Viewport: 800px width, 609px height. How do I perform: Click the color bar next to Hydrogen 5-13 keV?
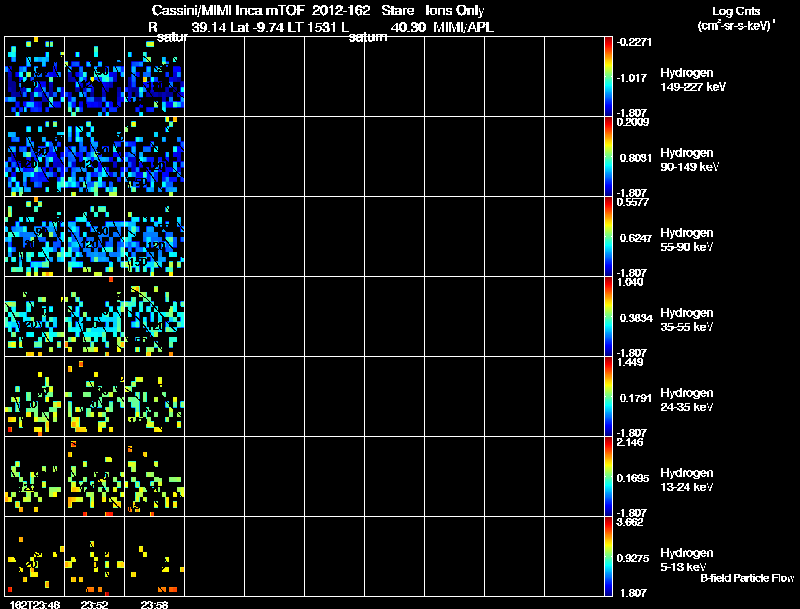608,556
